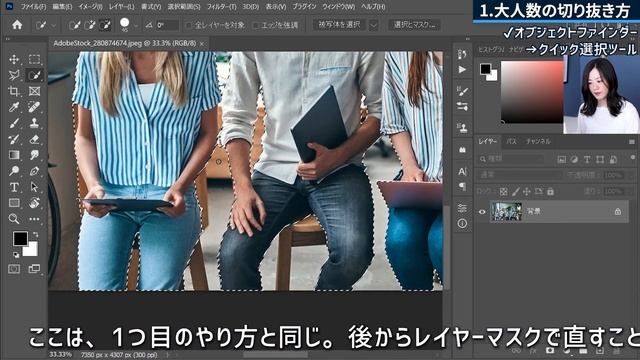The height and width of the screenshot is (360, 640).
Task: Enable the エッジを強調 checkbox
Action: click(x=256, y=25)
